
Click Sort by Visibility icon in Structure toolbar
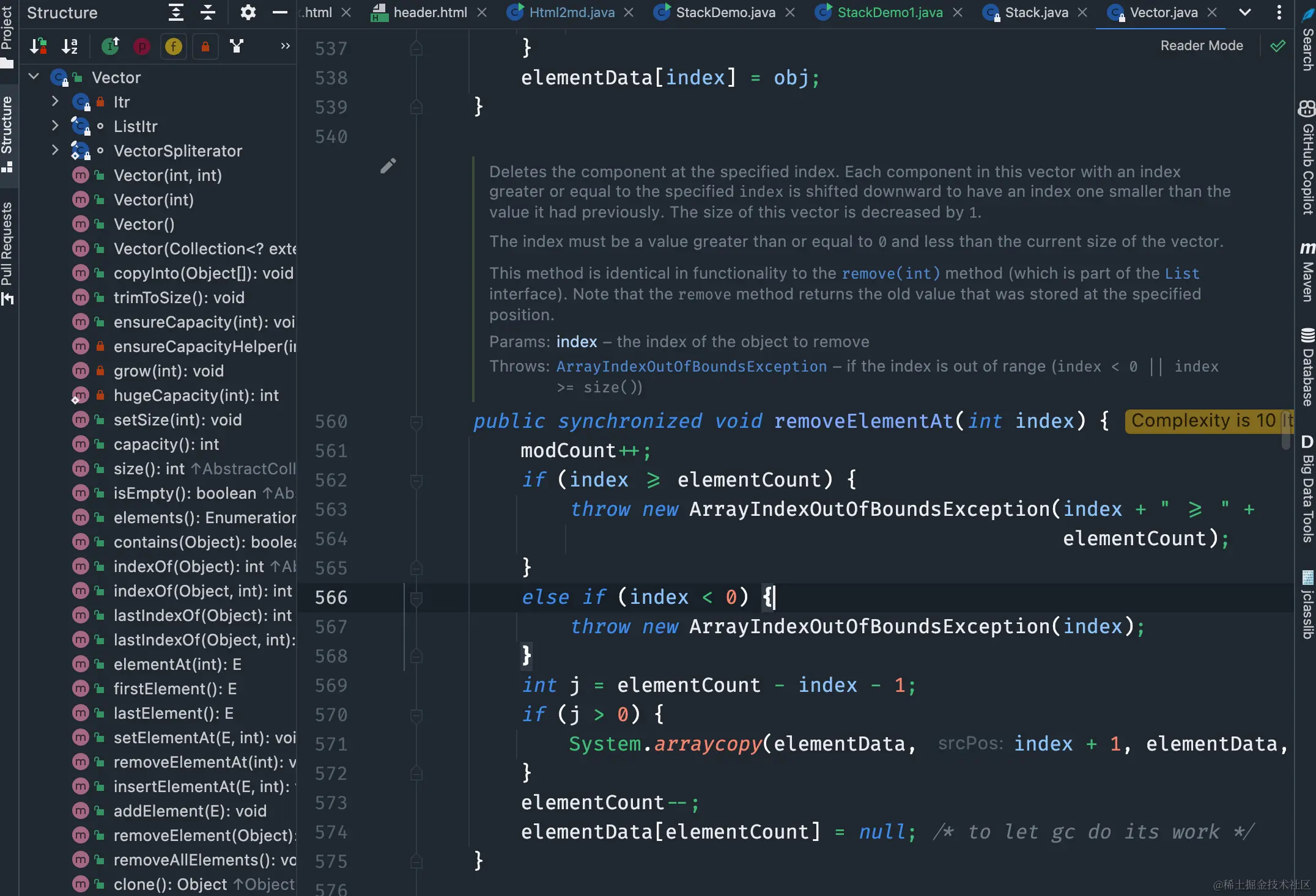coord(39,46)
